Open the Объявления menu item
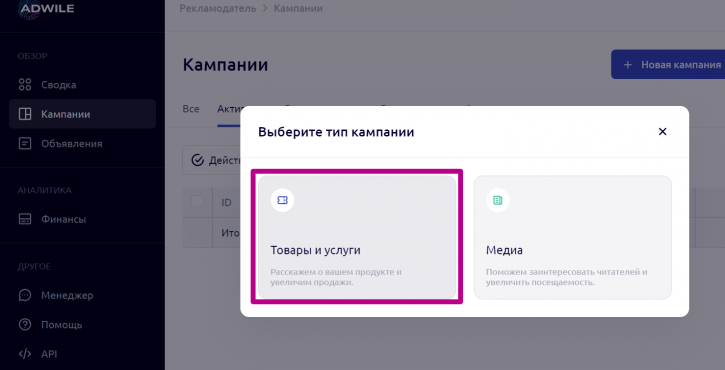Image resolution: width=725 pixels, height=370 pixels. (82, 143)
